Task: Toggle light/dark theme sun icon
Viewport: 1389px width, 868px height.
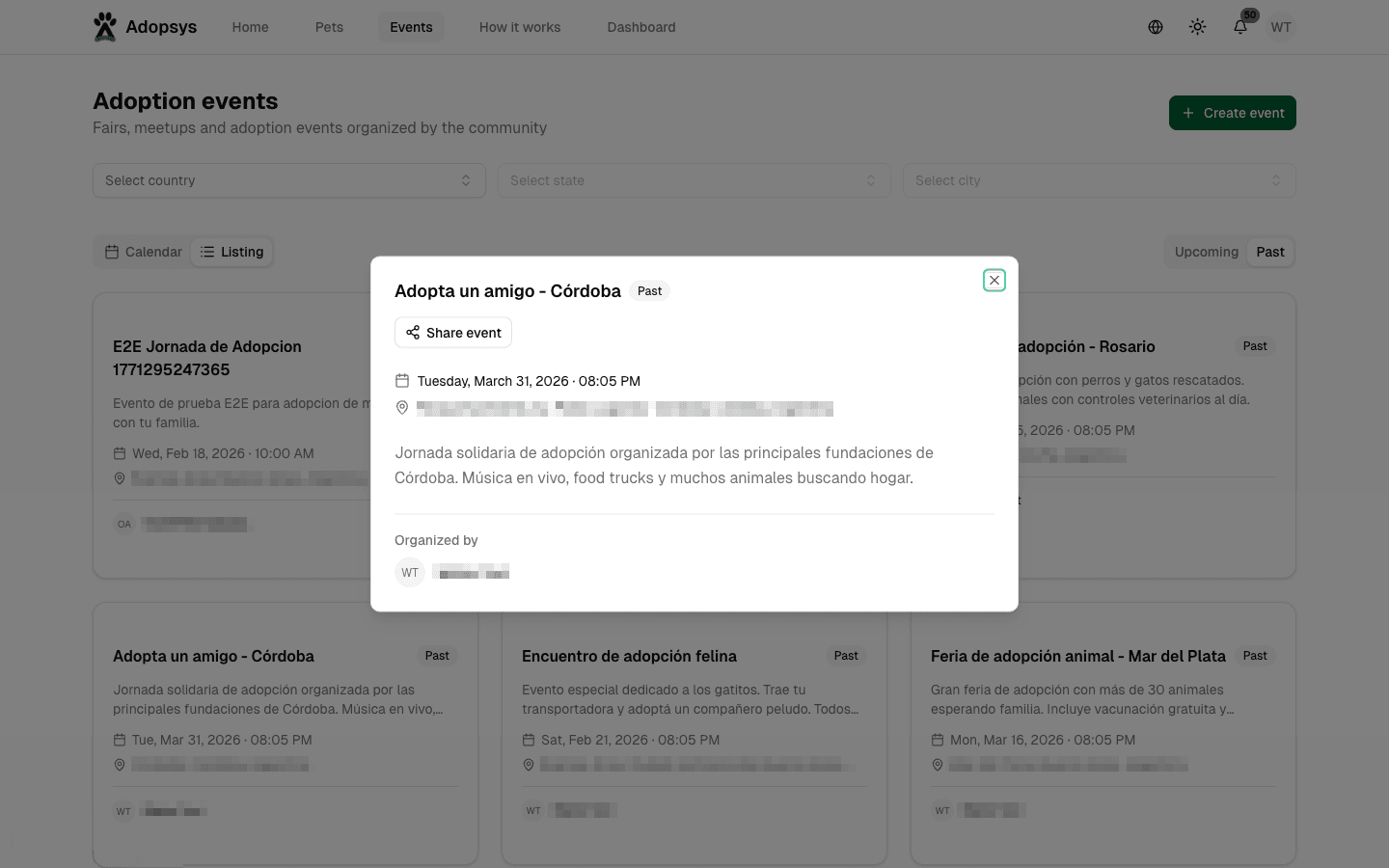Action: pos(1197,27)
